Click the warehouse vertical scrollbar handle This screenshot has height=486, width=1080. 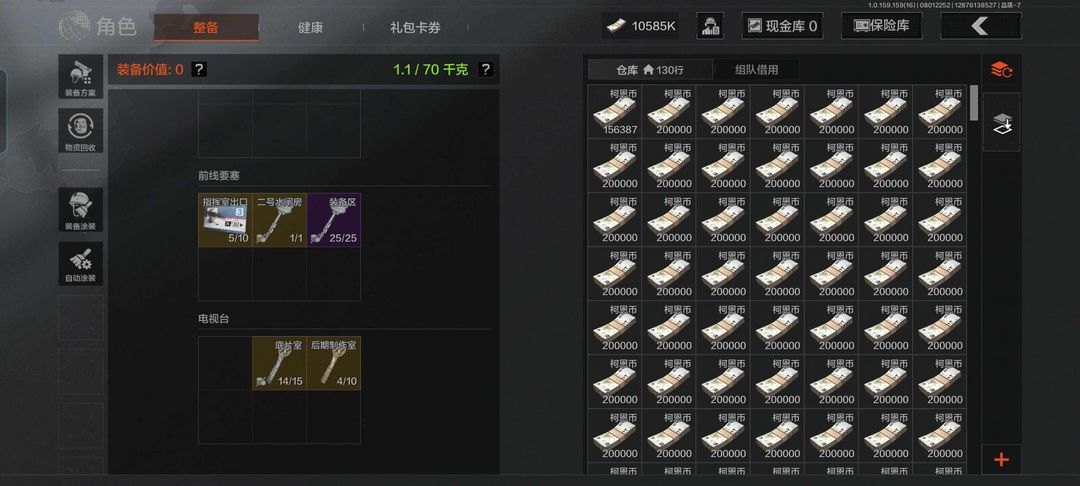pos(974,103)
